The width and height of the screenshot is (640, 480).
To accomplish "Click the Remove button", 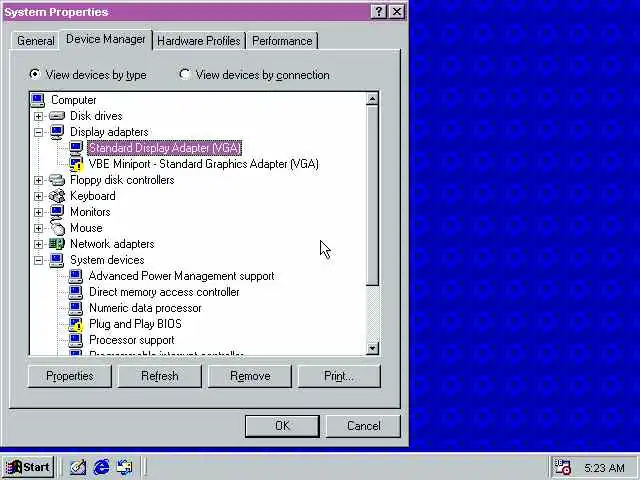I will click(250, 376).
